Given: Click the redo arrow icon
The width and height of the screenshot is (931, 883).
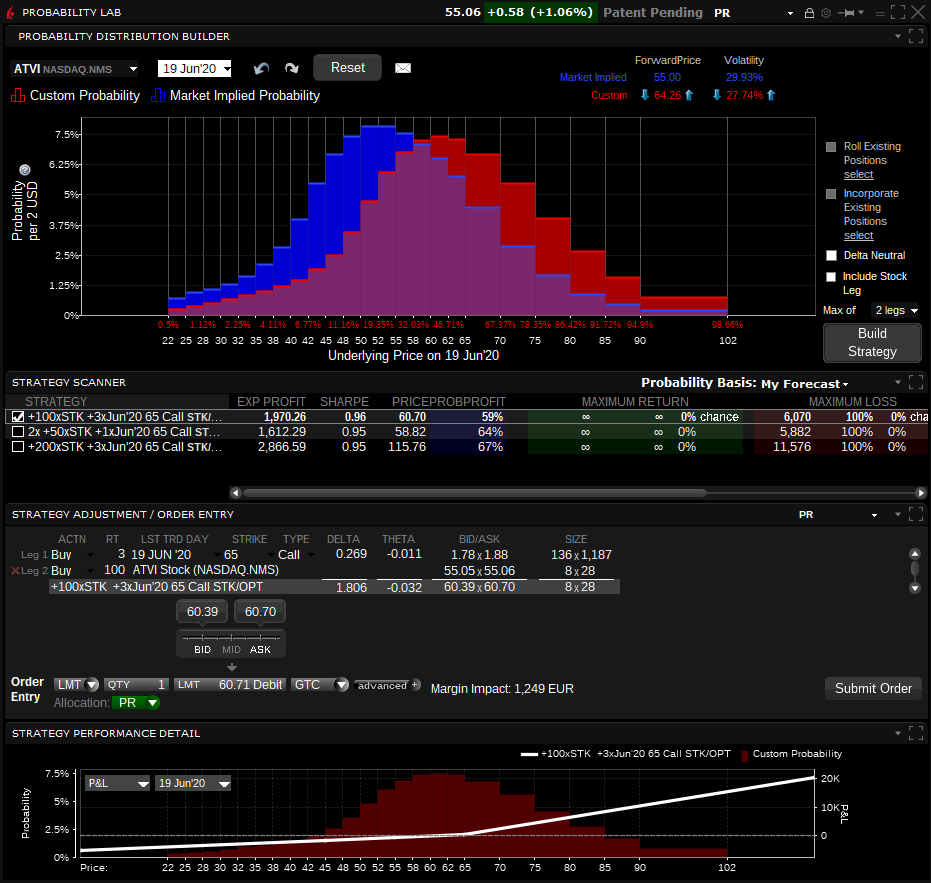Looking at the screenshot, I should 292,68.
